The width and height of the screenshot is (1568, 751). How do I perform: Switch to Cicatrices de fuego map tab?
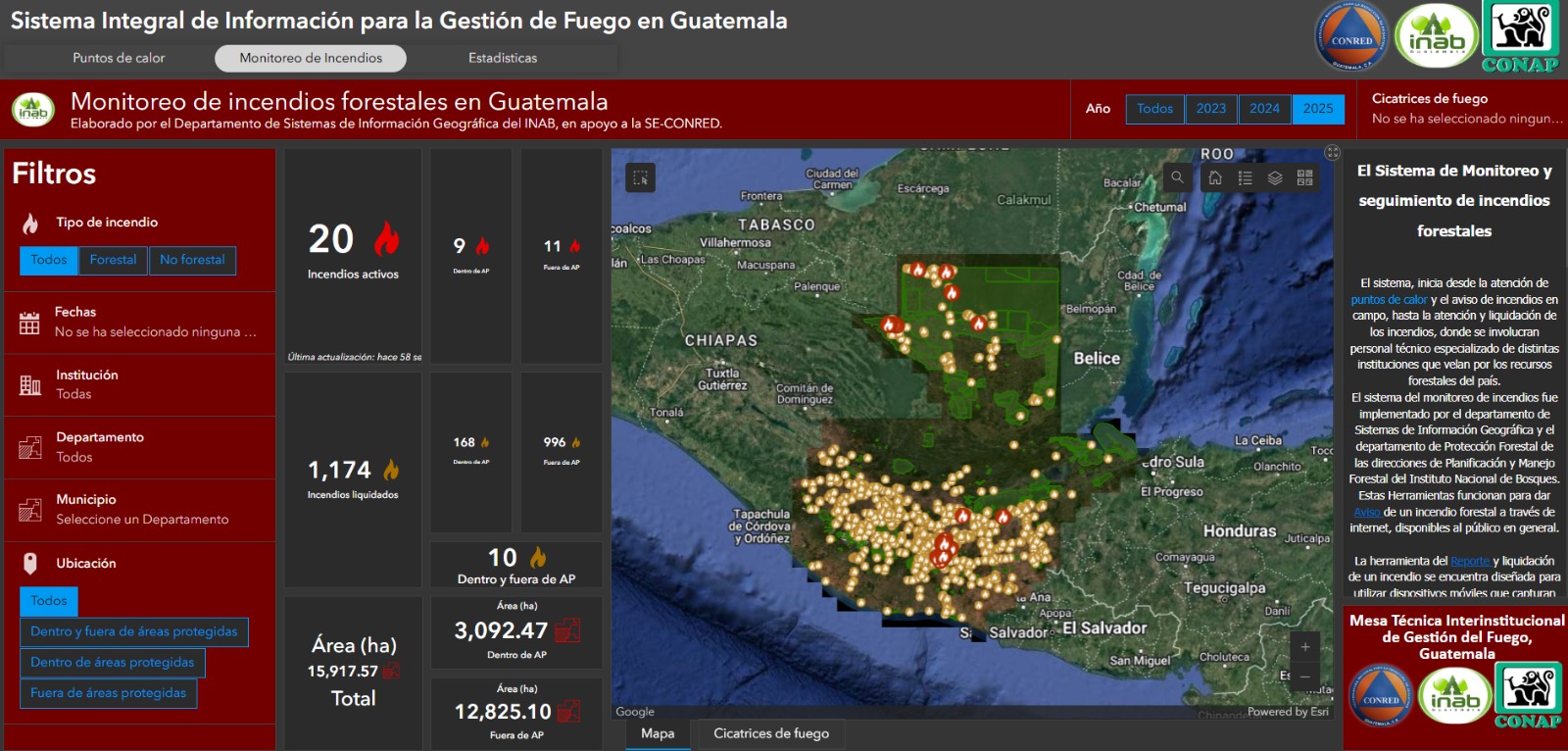tap(770, 733)
